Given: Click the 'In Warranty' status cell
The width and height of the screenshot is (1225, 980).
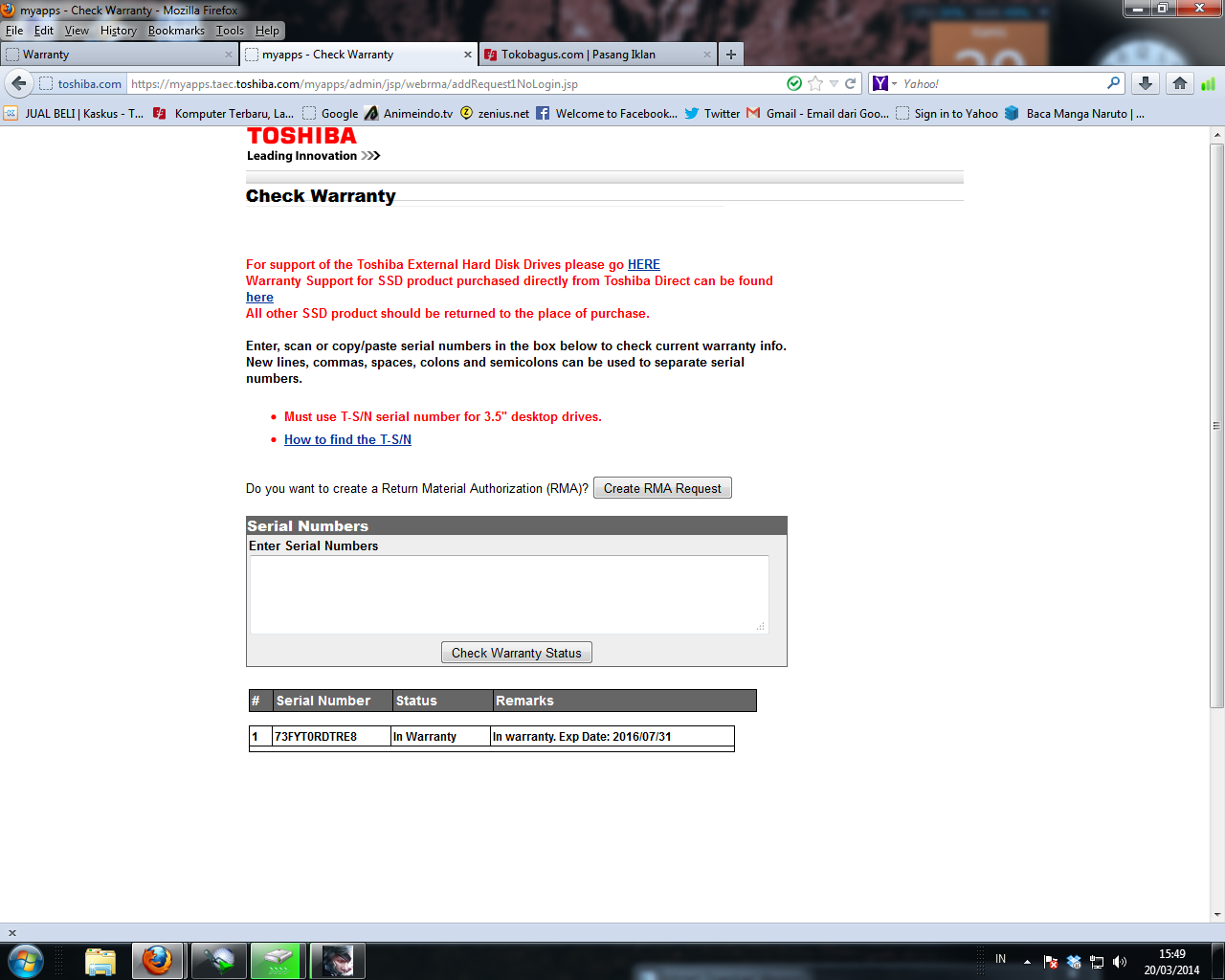Looking at the screenshot, I should tap(440, 737).
